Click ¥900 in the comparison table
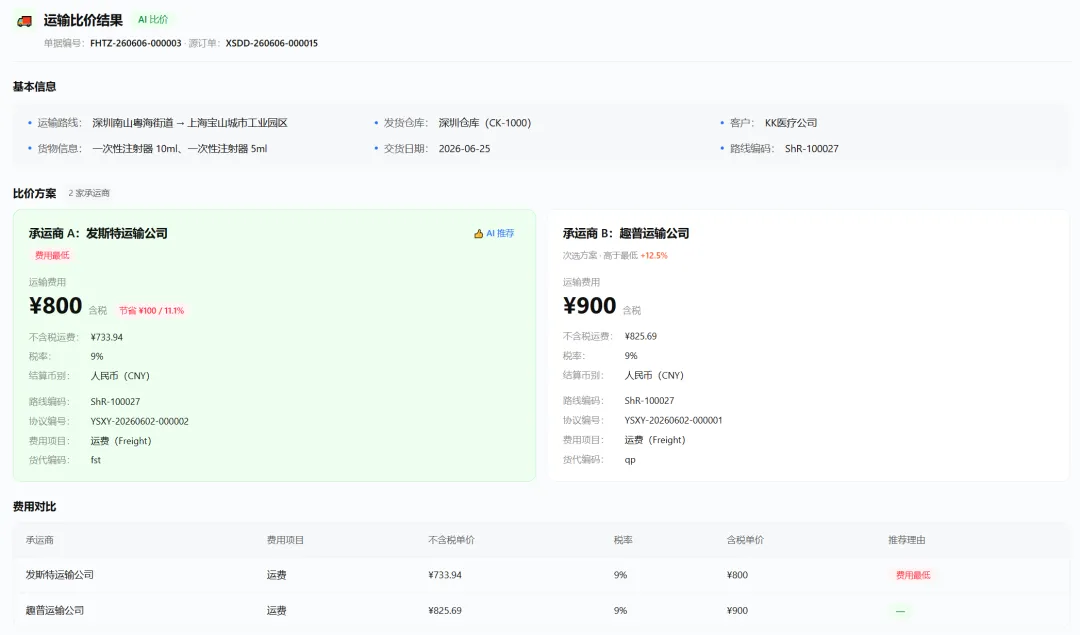1080x635 pixels. coord(737,610)
